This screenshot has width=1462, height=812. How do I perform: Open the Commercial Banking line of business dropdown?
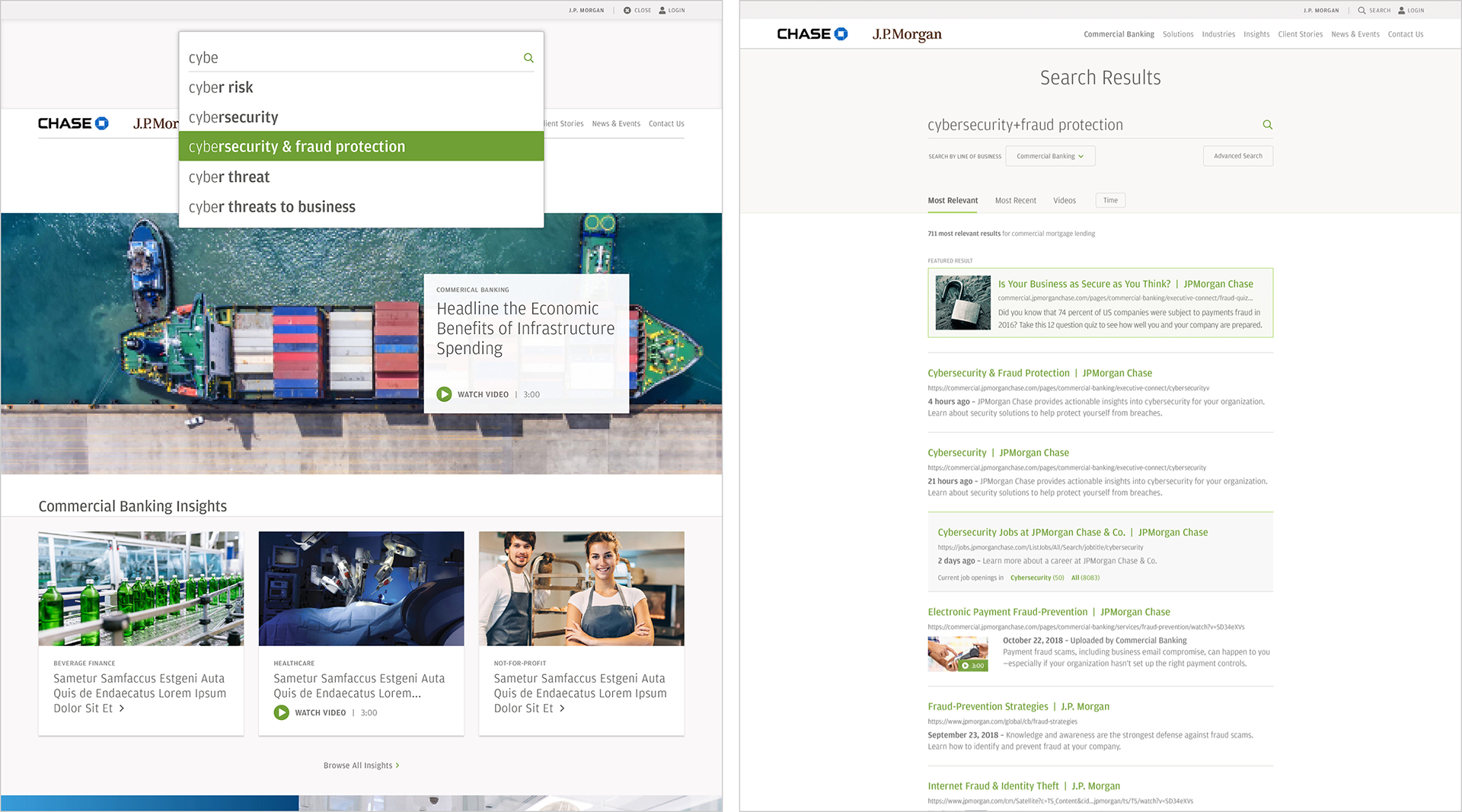click(x=1050, y=156)
